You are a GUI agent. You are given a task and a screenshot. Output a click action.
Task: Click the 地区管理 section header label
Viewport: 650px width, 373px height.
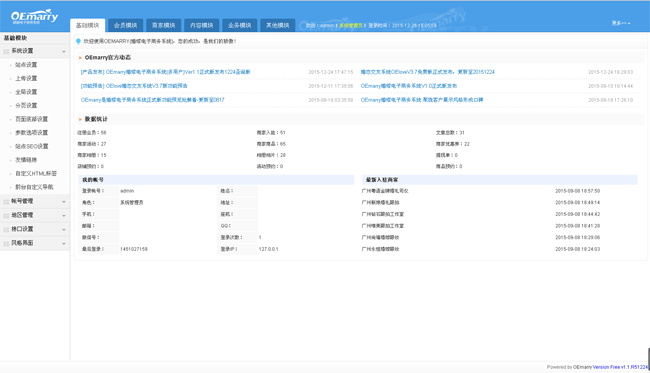coord(22,216)
